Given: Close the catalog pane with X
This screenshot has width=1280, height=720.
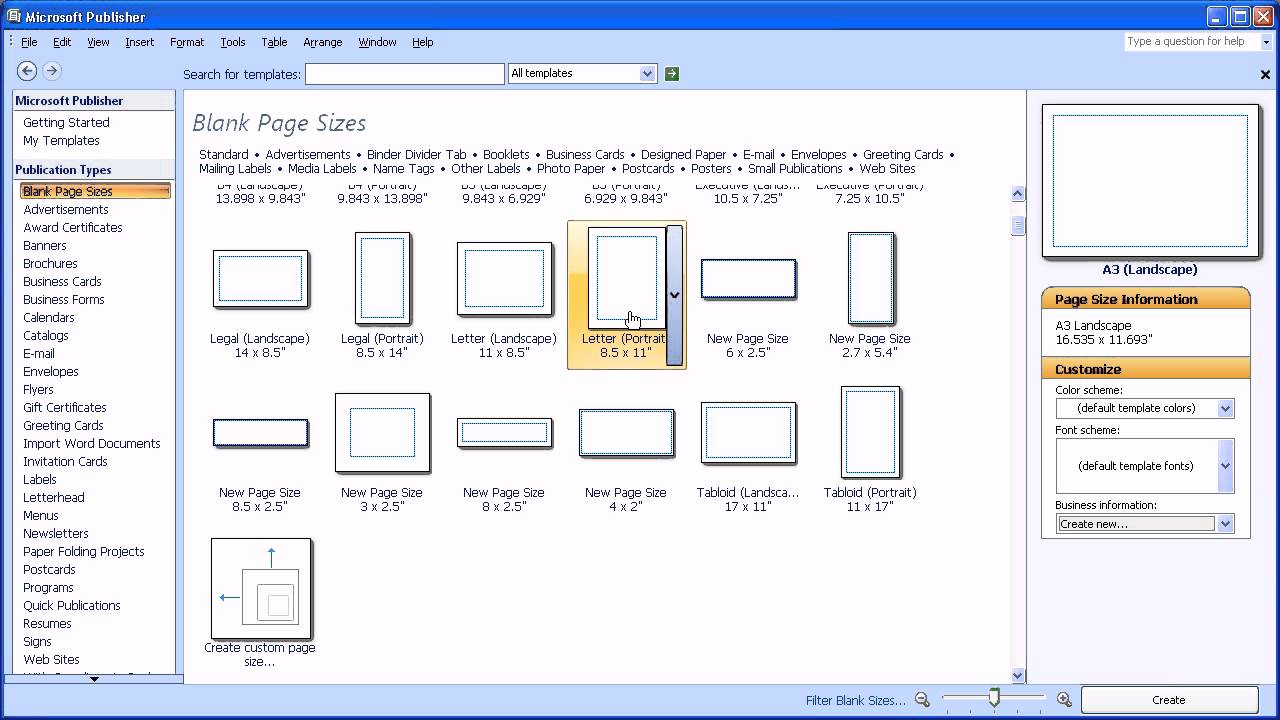Looking at the screenshot, I should 1265,74.
